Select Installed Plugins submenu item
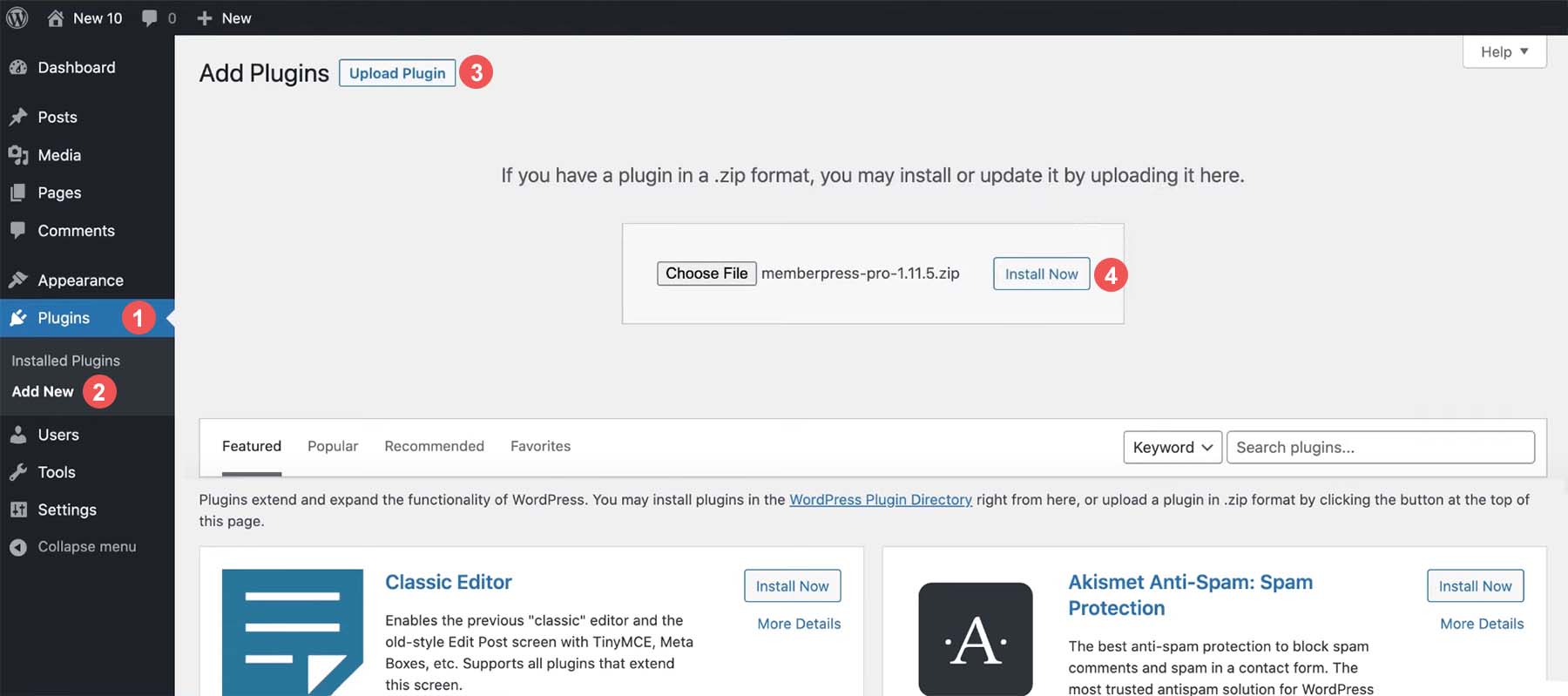1568x696 pixels. point(65,361)
